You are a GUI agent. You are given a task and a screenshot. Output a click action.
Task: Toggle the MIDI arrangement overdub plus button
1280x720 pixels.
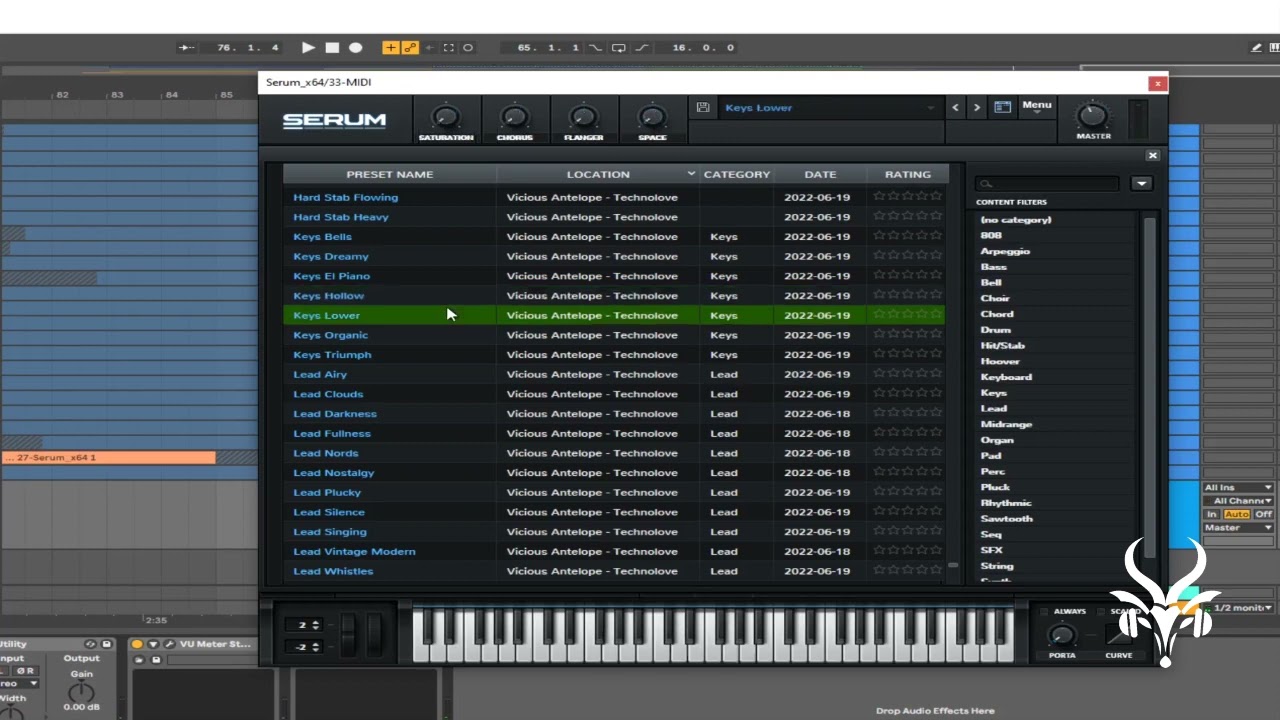[x=390, y=47]
